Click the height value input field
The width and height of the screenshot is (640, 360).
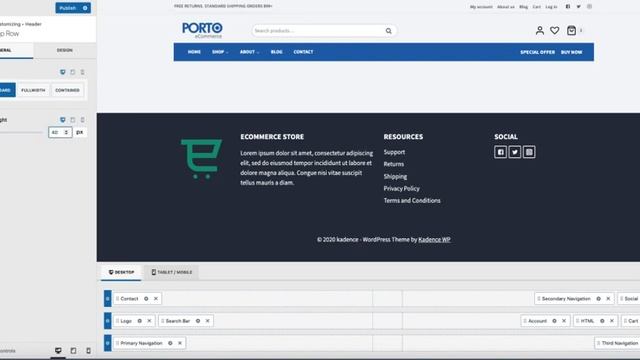(60, 132)
